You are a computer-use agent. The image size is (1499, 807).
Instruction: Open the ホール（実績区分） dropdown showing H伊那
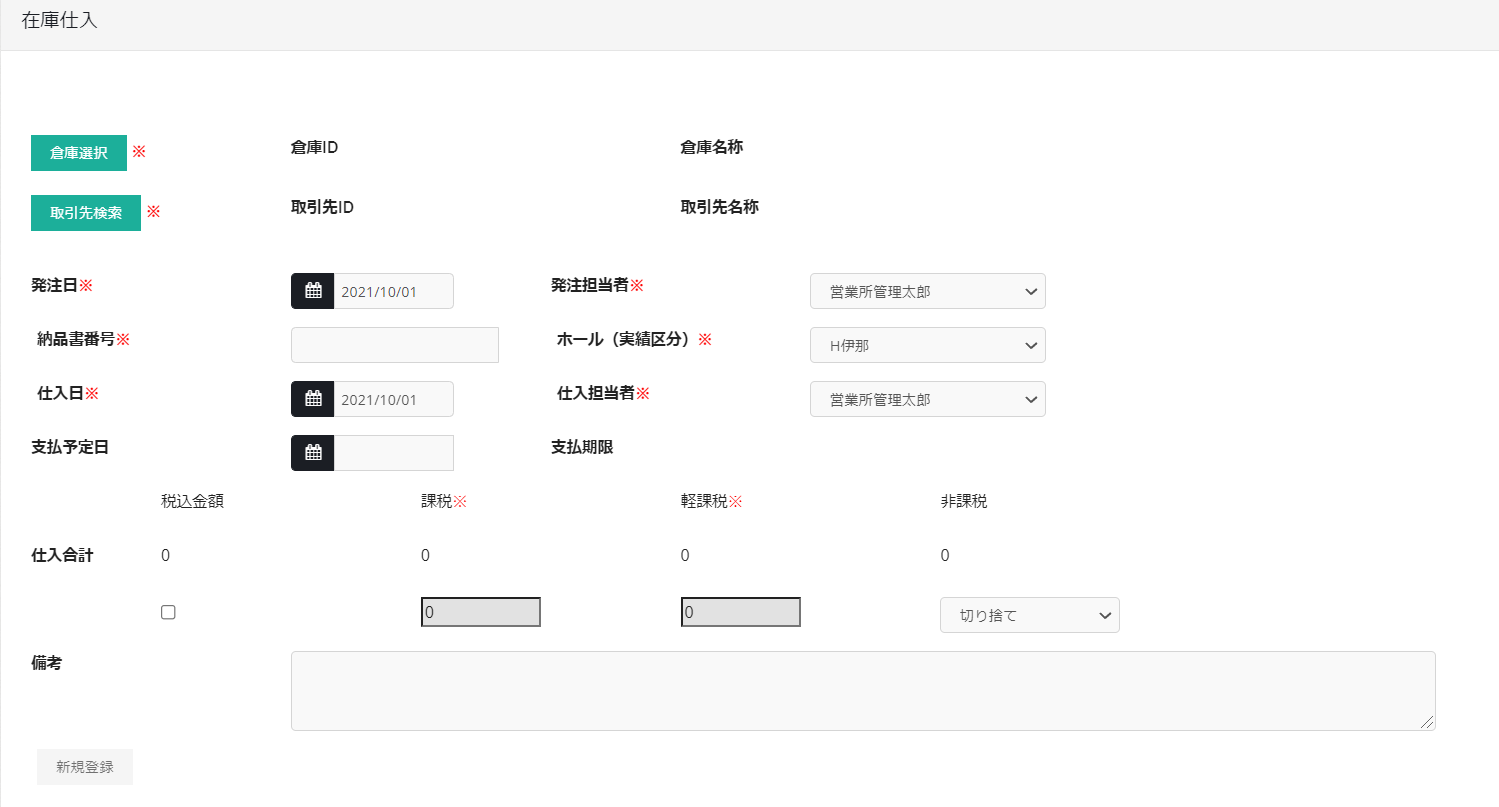(x=927, y=345)
